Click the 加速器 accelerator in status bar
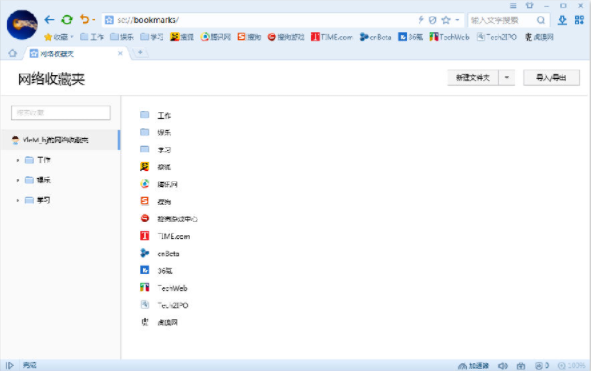The width and height of the screenshot is (591, 371). [473, 366]
